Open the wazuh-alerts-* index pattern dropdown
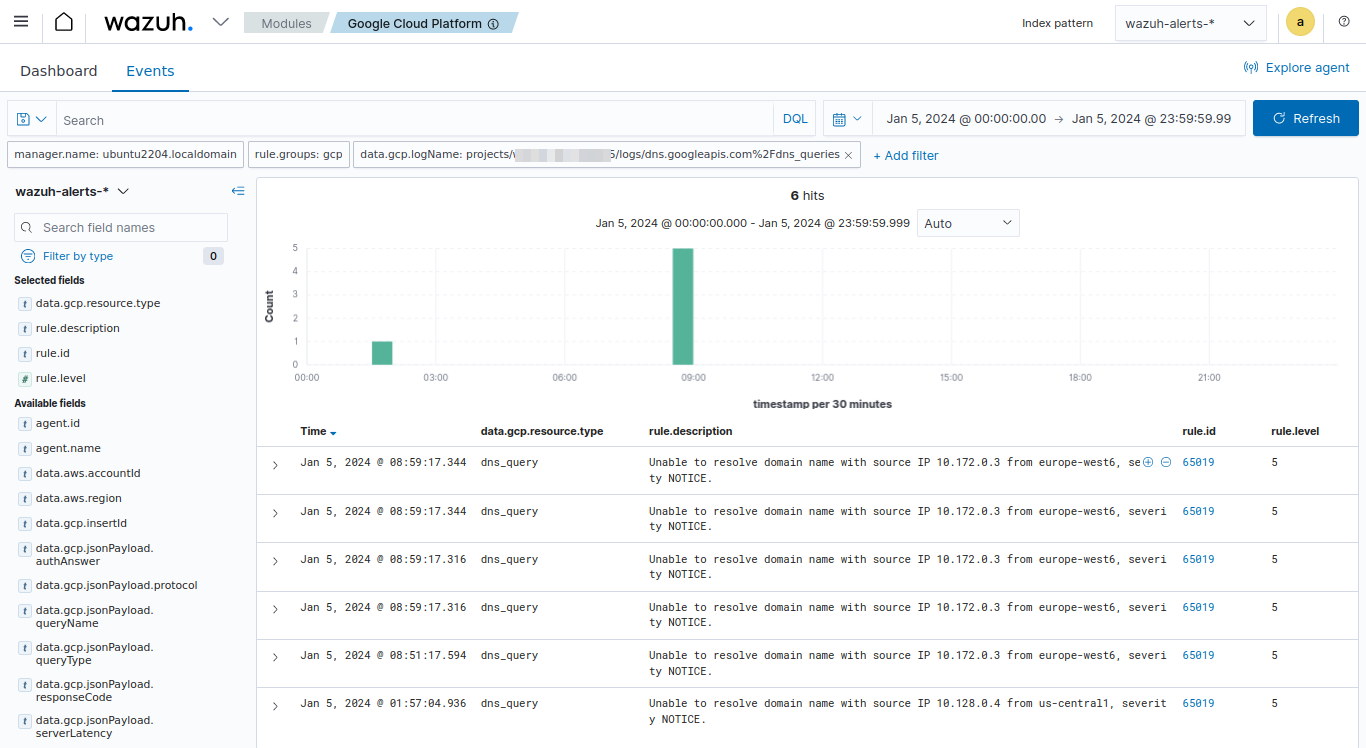 click(x=1190, y=23)
